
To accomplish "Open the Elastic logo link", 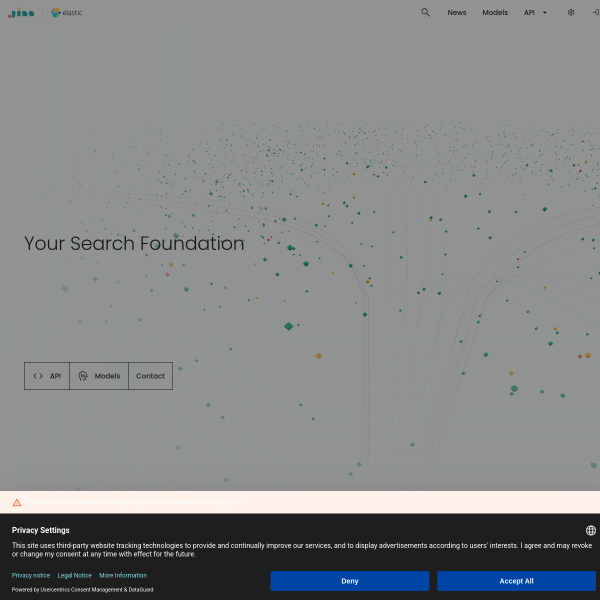I will (x=67, y=13).
